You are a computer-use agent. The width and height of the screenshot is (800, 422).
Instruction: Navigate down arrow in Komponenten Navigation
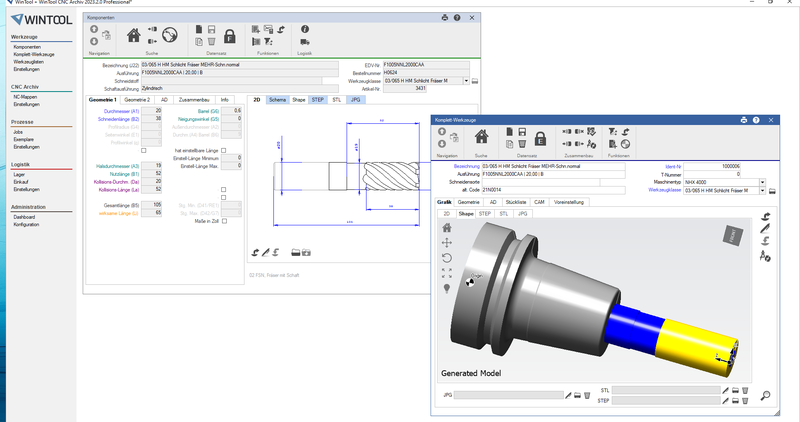click(94, 41)
